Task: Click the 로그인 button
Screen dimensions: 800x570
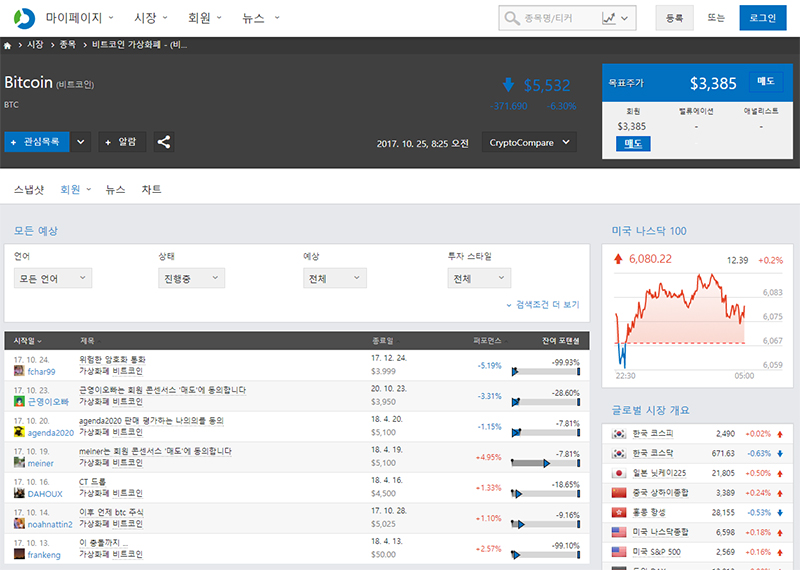Action: coord(763,18)
